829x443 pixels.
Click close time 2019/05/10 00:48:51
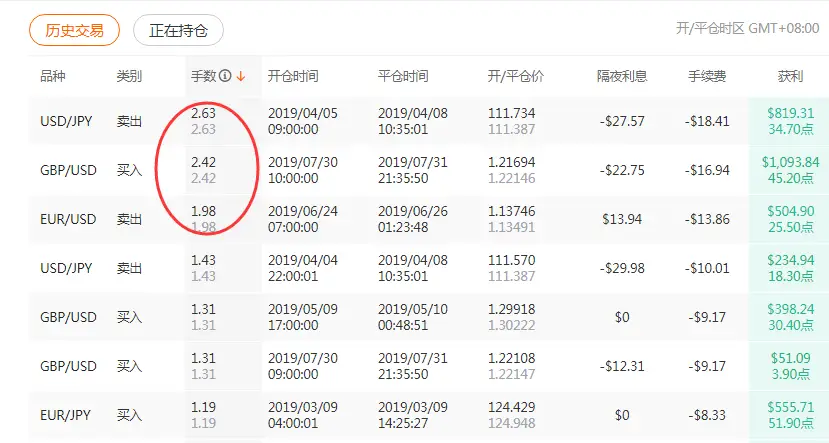pyautogui.click(x=412, y=317)
